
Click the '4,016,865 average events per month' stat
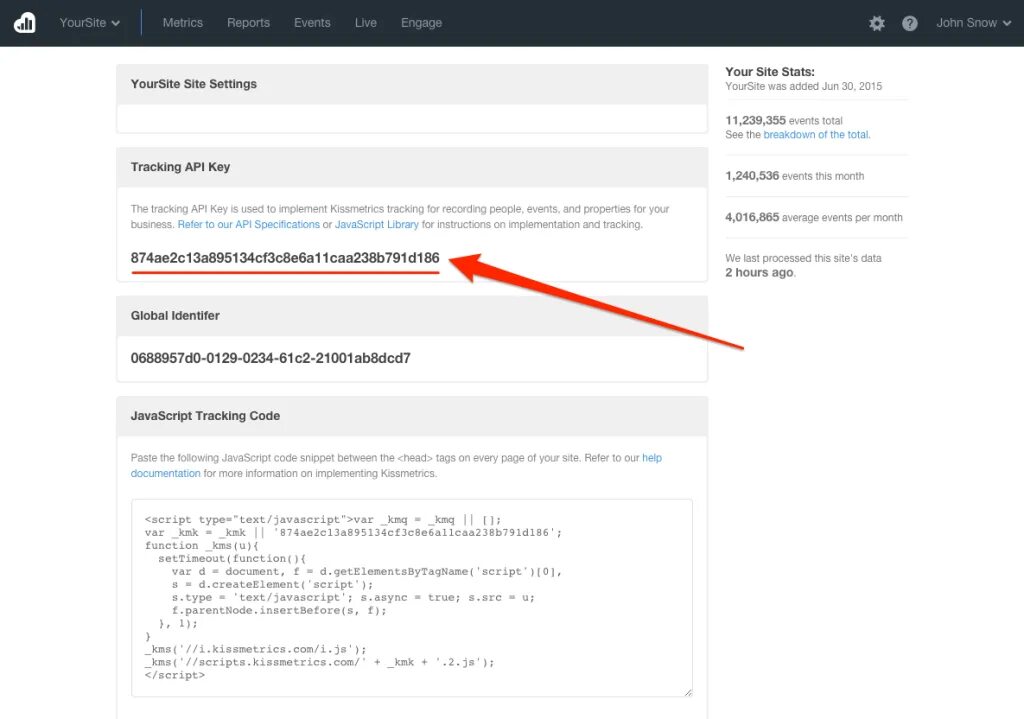pos(814,217)
